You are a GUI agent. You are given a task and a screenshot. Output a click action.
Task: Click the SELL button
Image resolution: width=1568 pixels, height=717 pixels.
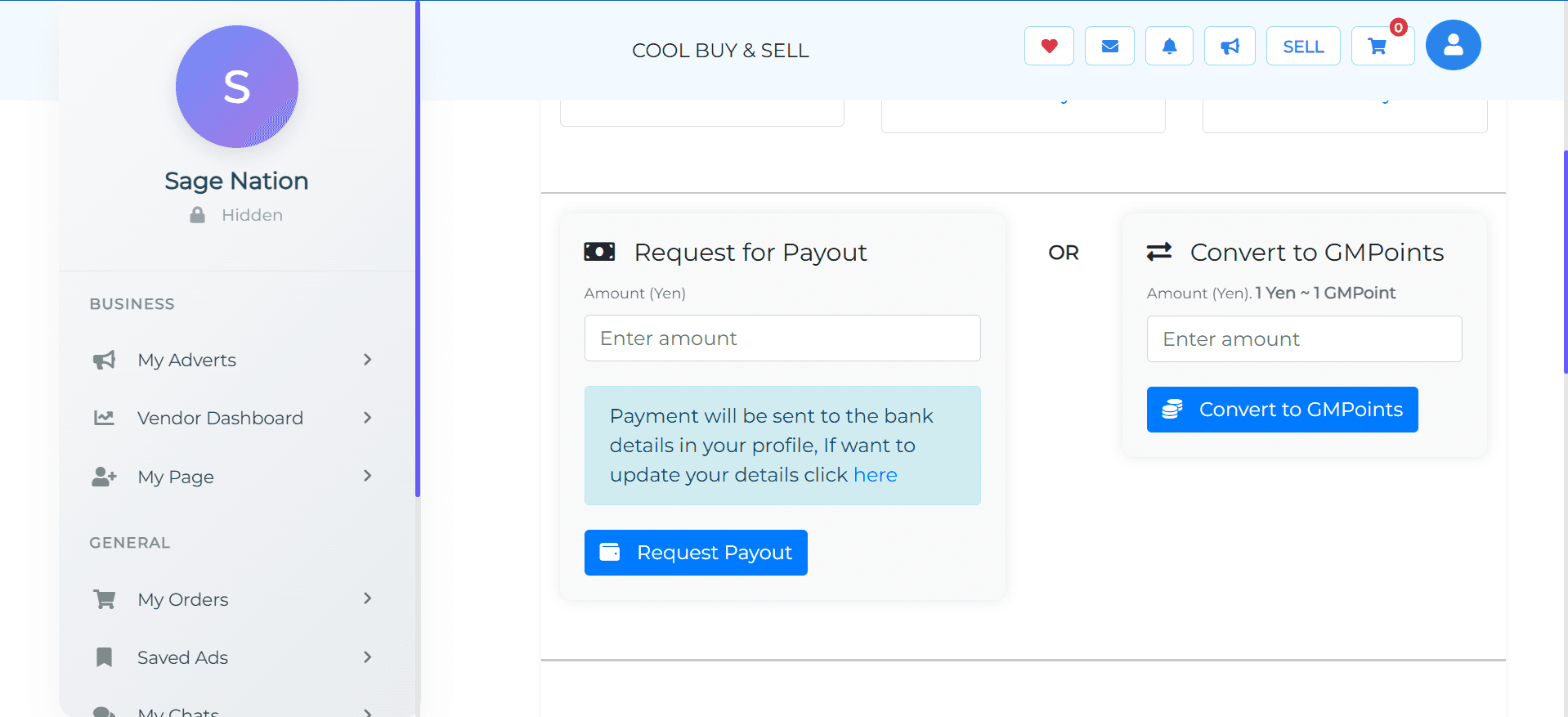click(1303, 46)
